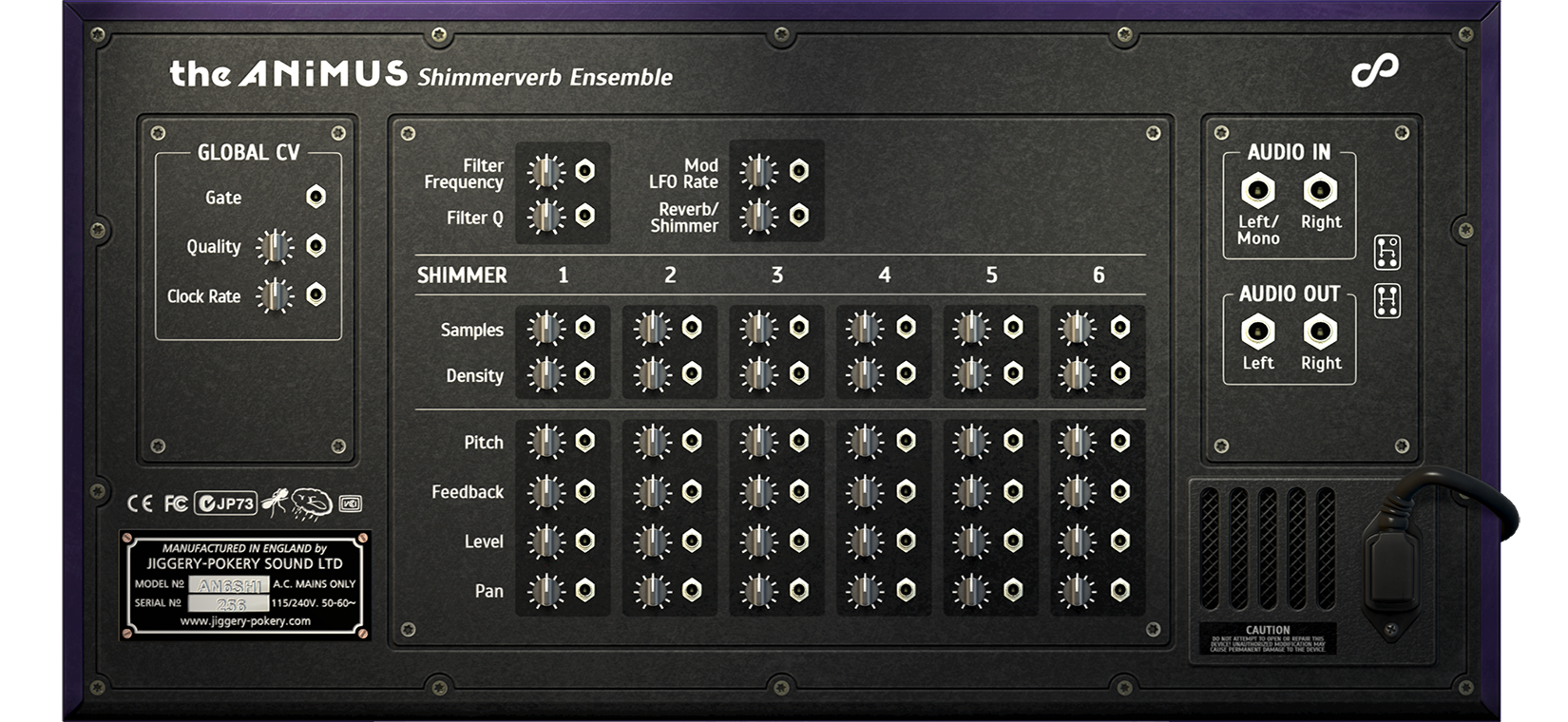Click the Quality CV input jack
1568x722 pixels.
click(316, 246)
